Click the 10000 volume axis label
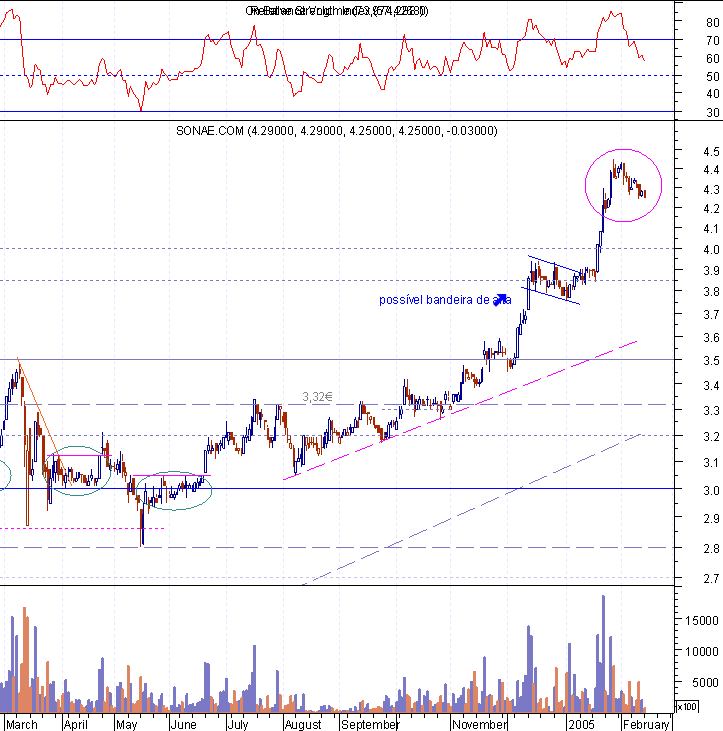Screen dimensions: 723x731 [702, 652]
